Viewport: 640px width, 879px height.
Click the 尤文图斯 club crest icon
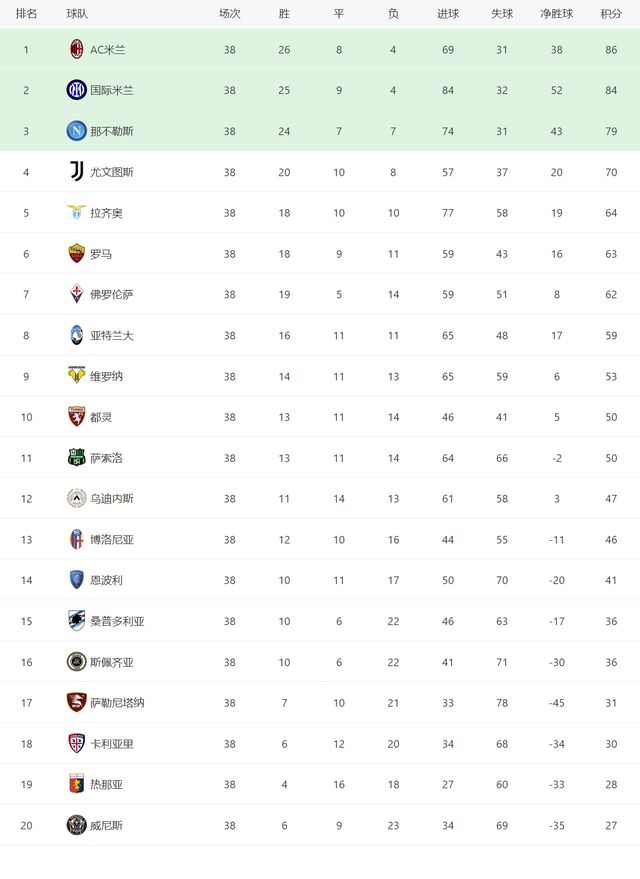tap(77, 172)
